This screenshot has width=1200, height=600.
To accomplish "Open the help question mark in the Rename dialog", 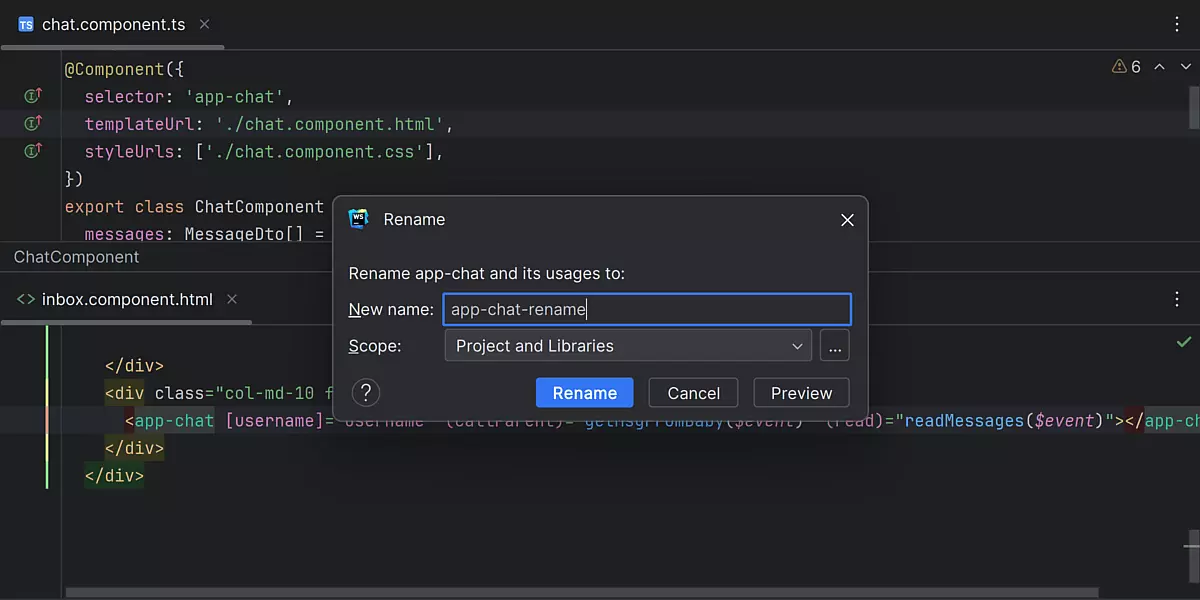I will click(366, 392).
